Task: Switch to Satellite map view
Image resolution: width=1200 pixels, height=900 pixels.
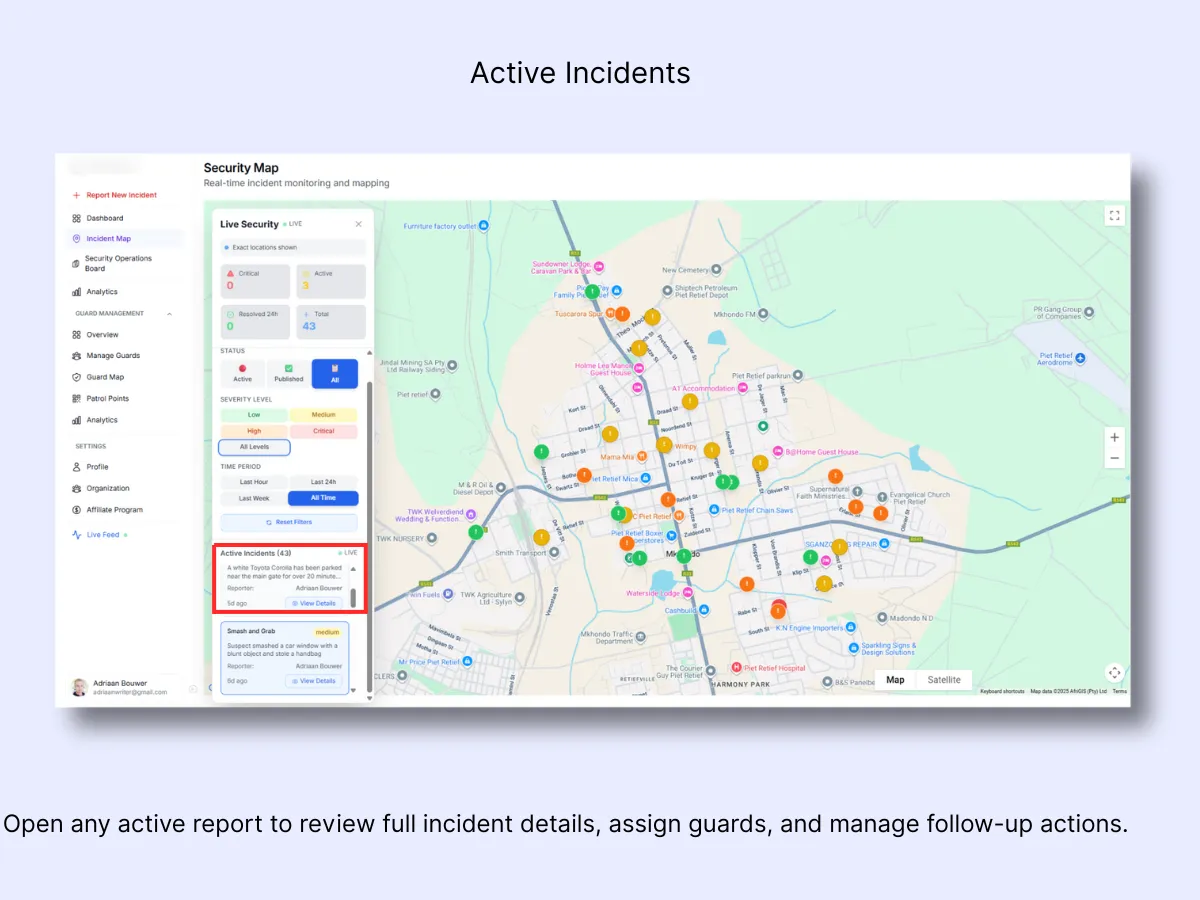Action: (945, 679)
